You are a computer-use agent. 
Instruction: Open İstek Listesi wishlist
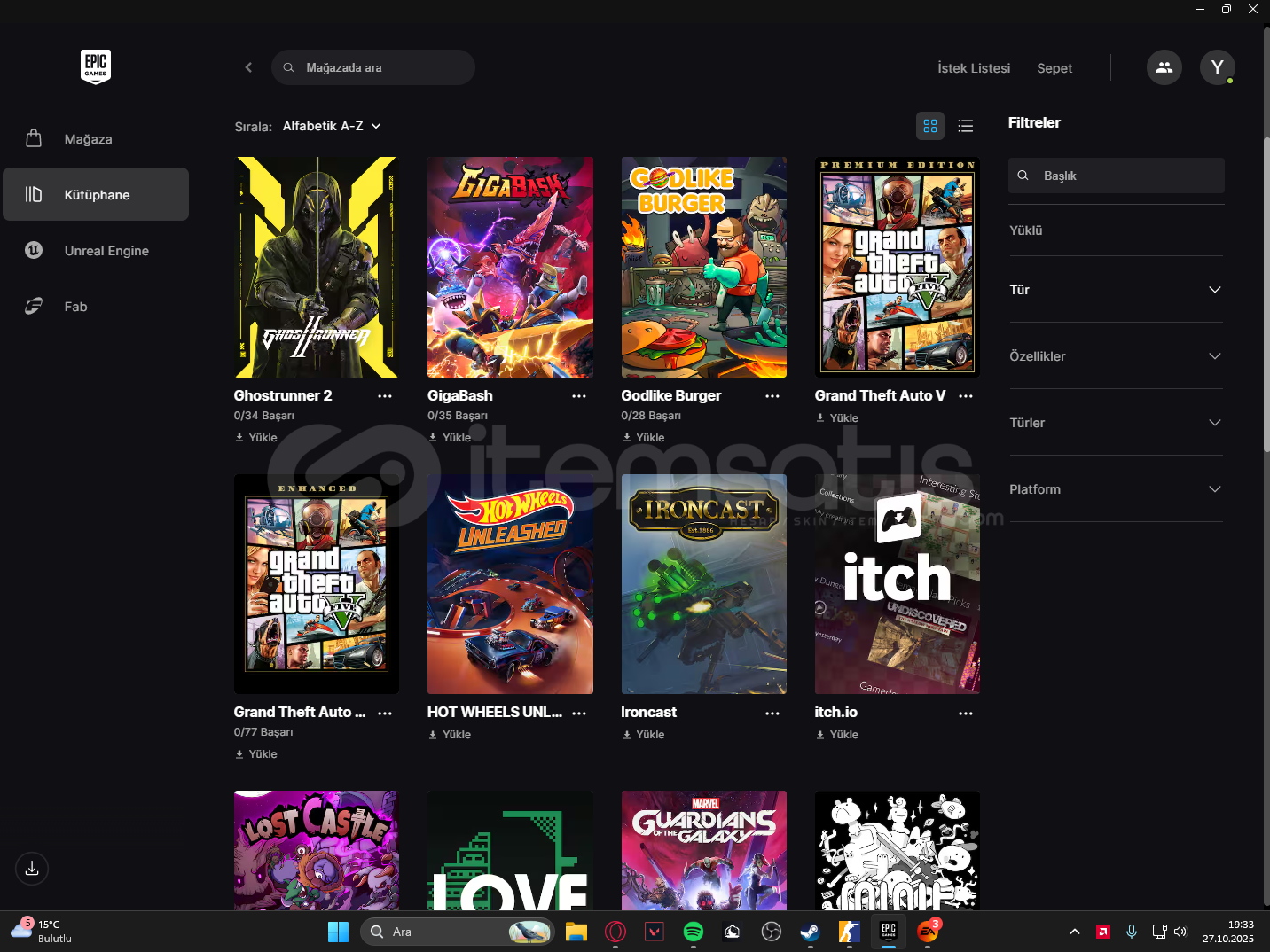coord(974,68)
